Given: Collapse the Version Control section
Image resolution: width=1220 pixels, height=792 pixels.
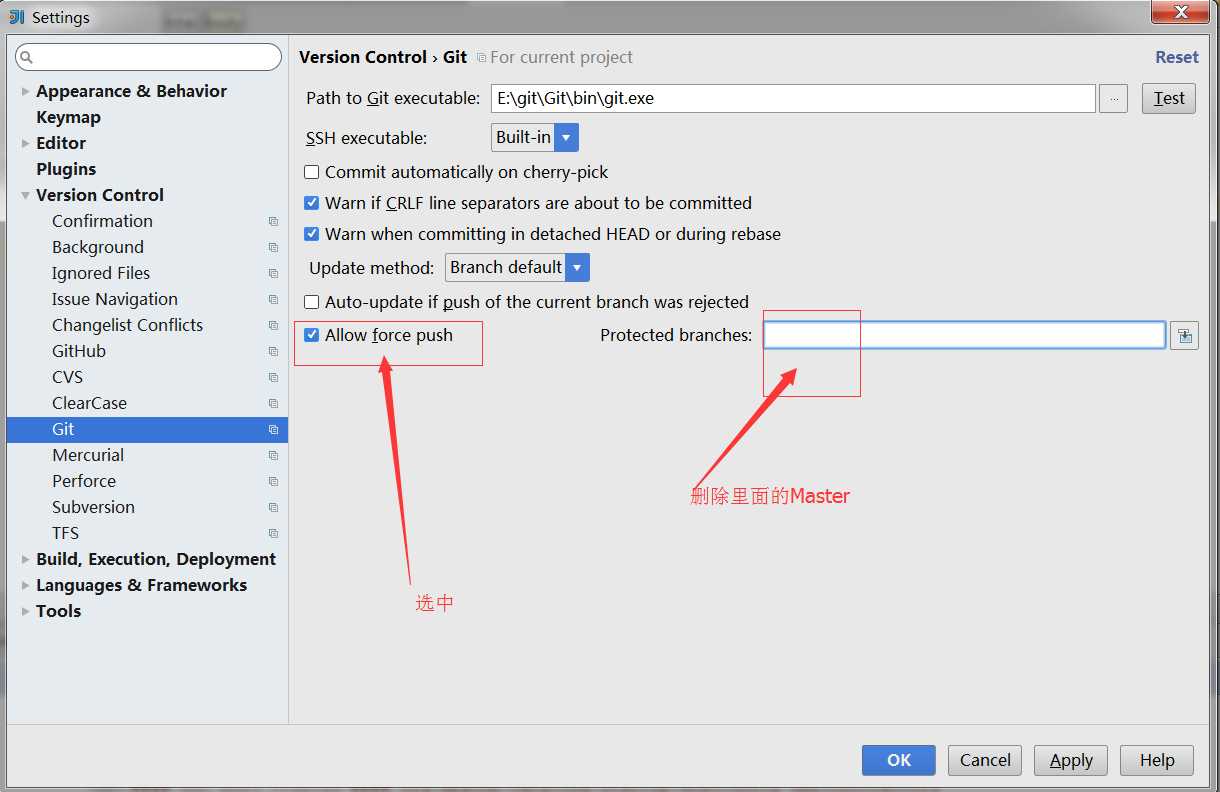Looking at the screenshot, I should (x=25, y=195).
